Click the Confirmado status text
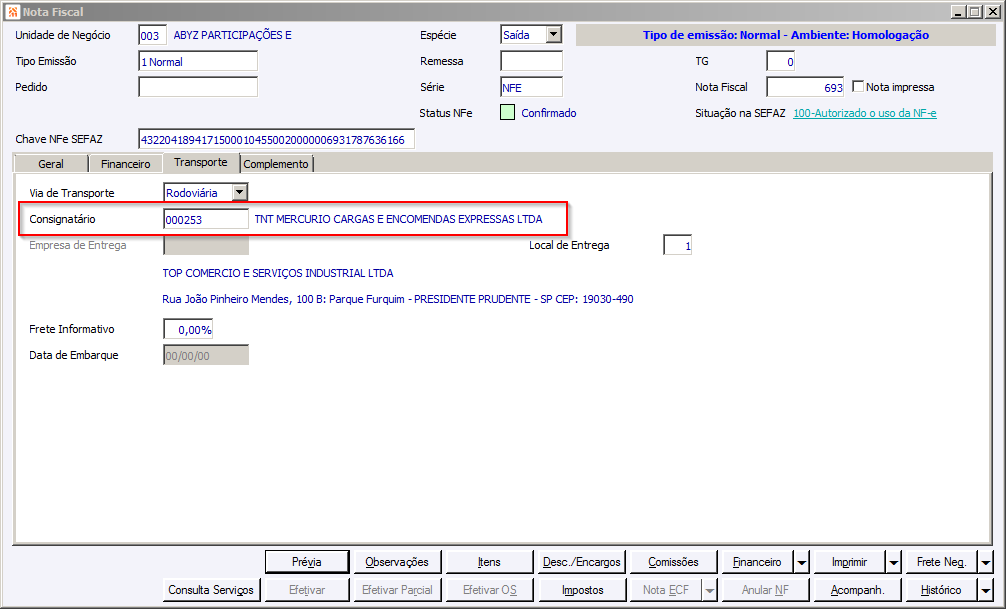The image size is (1006, 609). pos(549,113)
